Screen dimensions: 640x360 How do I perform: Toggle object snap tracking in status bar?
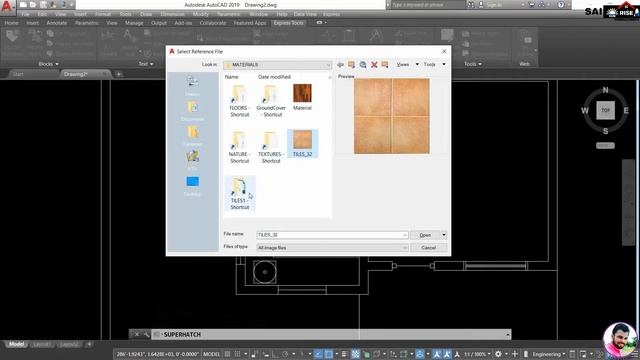tap(318, 354)
